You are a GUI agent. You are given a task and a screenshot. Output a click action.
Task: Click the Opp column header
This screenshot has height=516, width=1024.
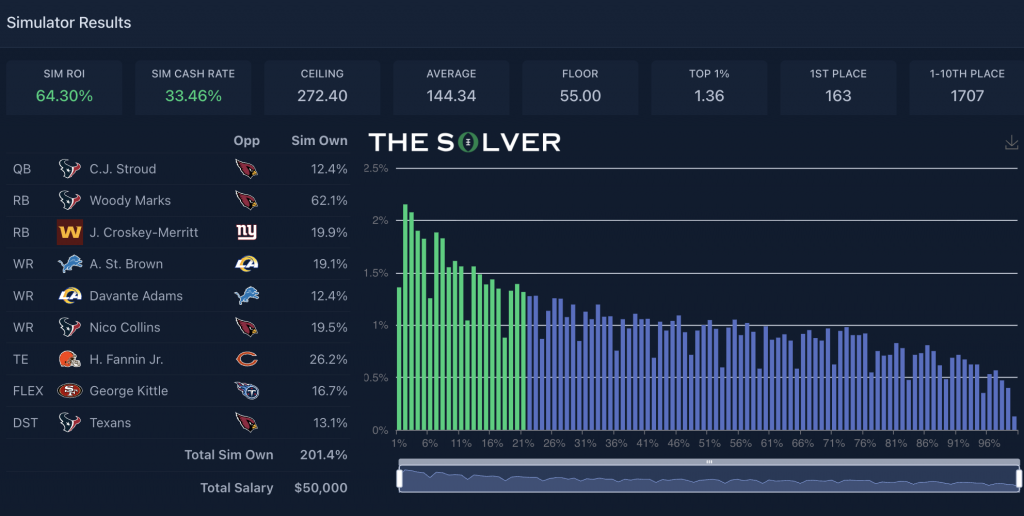(x=246, y=141)
